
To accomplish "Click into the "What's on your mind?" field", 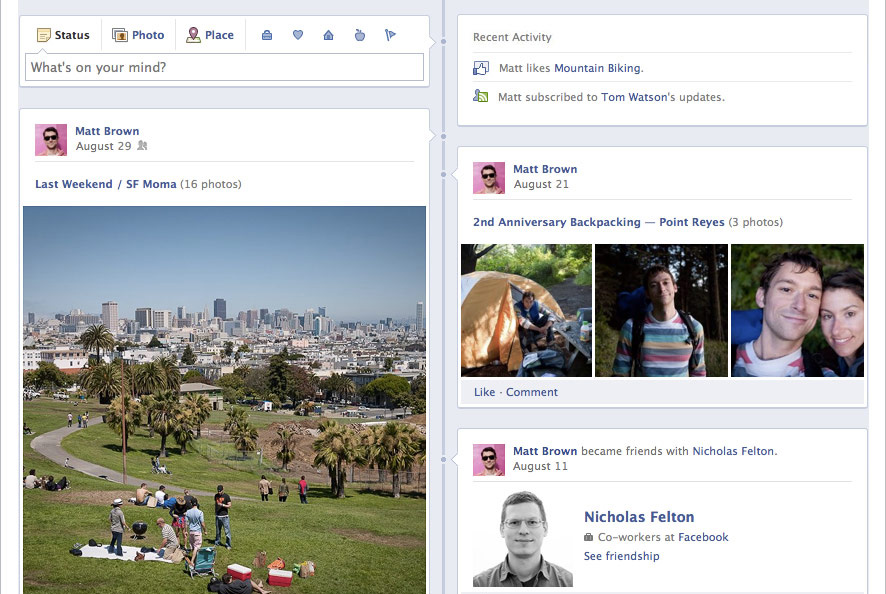I will 224,67.
